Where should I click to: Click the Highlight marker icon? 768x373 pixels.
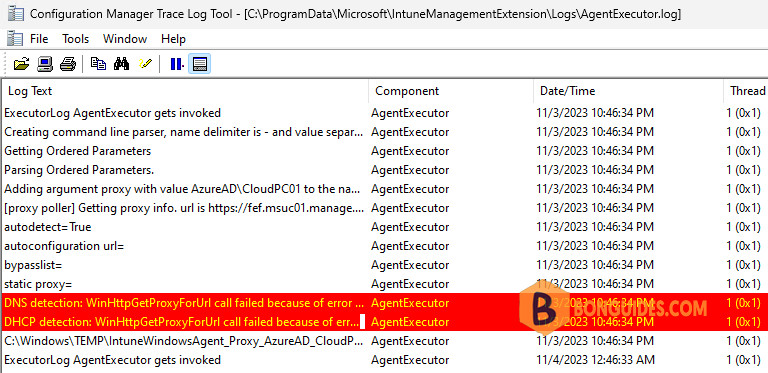145,64
